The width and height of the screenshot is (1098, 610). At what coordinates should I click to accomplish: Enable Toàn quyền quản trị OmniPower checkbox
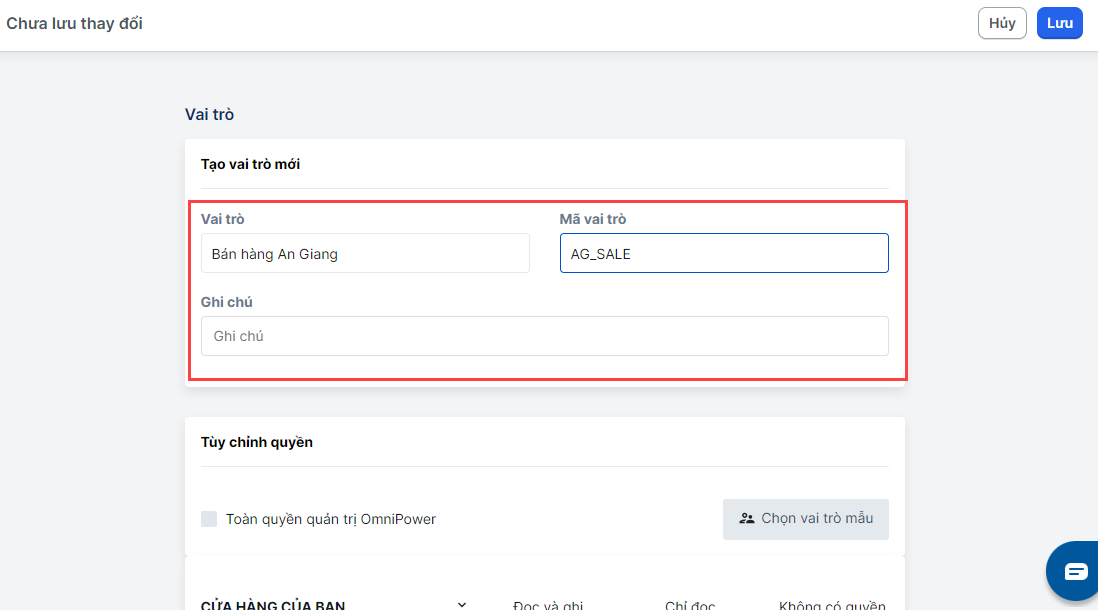click(209, 519)
